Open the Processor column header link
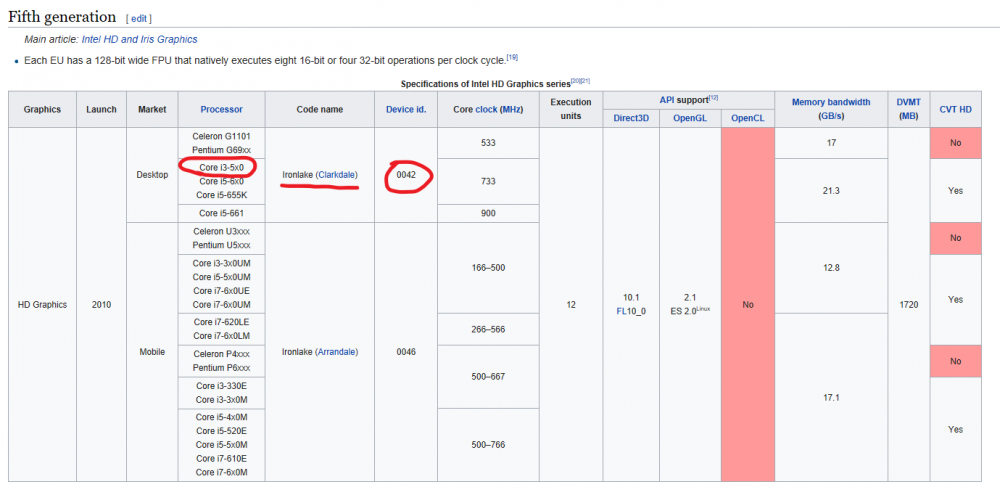Image resolution: width=1000 pixels, height=495 pixels. (221, 109)
